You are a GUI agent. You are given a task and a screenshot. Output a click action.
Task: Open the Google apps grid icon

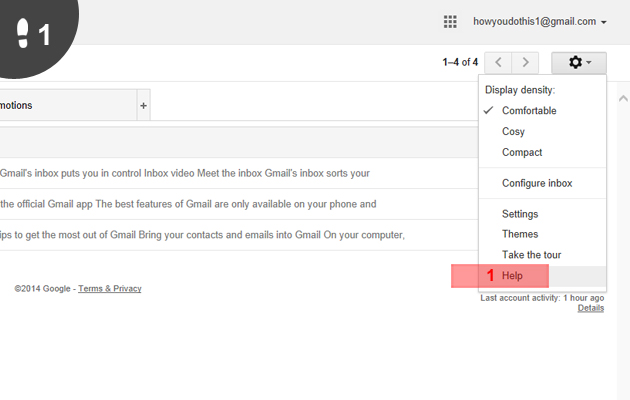coord(450,22)
